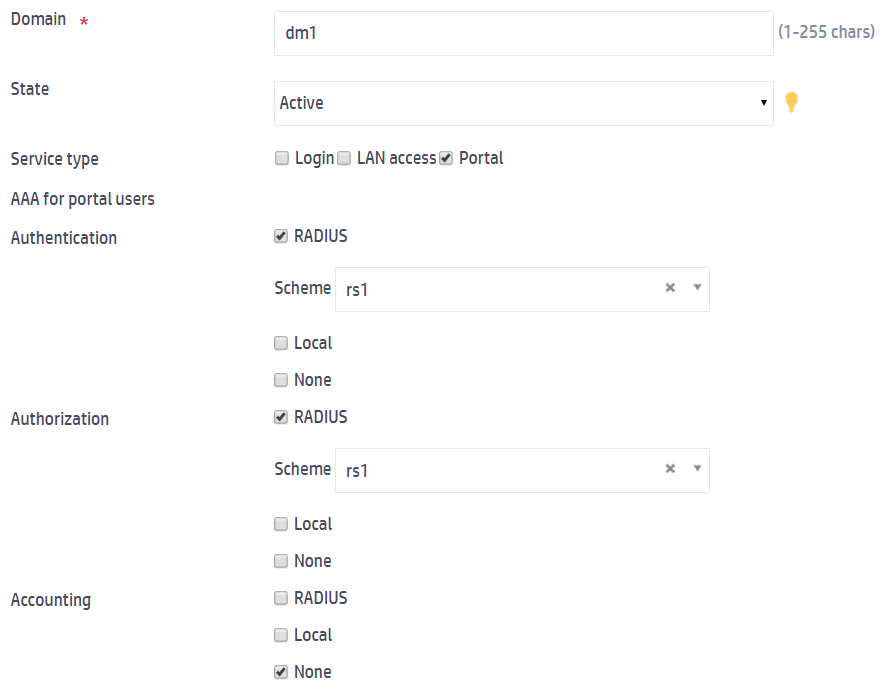Click the lightbulb hint icon beside State
Screen dimensions: 888x691
pos(791,102)
